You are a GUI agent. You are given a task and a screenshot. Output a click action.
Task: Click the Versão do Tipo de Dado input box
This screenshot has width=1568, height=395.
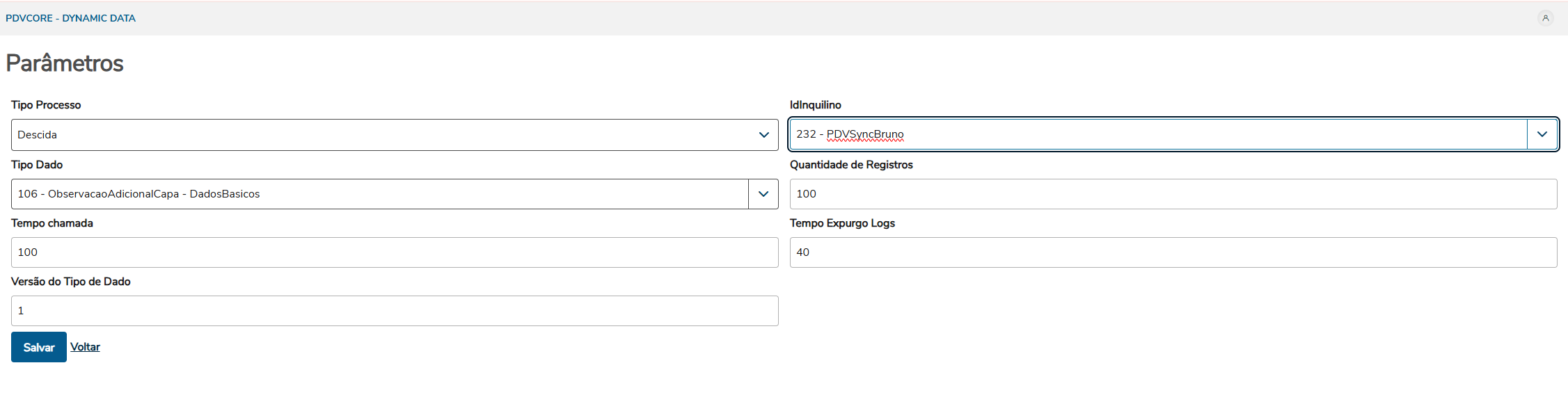point(395,311)
